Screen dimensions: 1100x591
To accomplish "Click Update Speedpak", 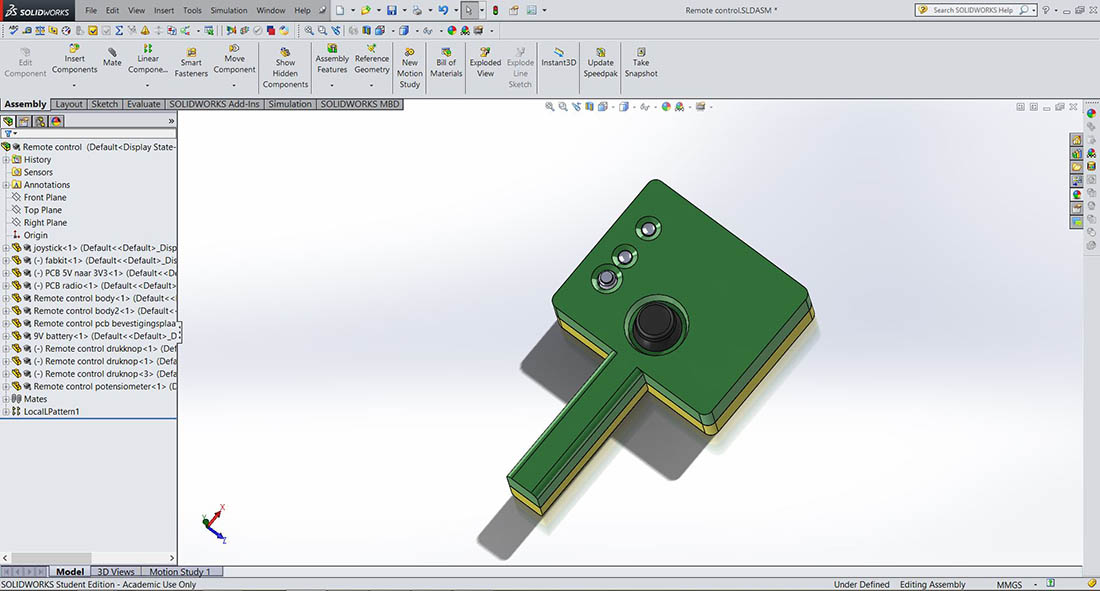I will pyautogui.click(x=601, y=62).
